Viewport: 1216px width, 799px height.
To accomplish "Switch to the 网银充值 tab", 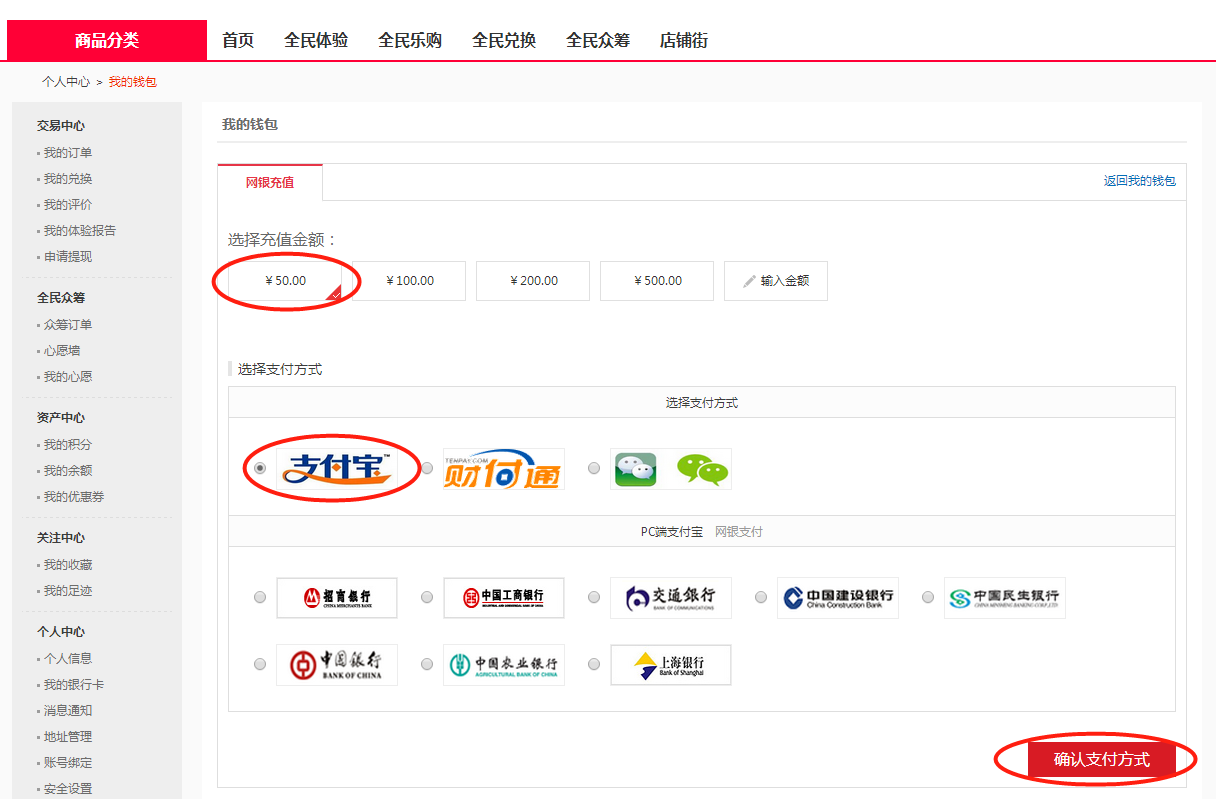I will (270, 182).
